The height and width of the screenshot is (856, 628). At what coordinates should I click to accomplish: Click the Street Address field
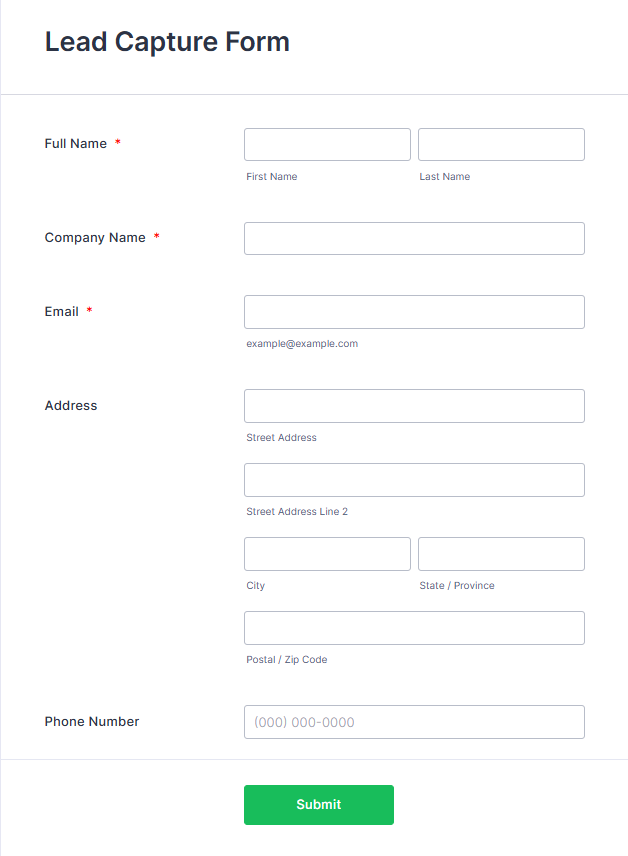tap(414, 406)
